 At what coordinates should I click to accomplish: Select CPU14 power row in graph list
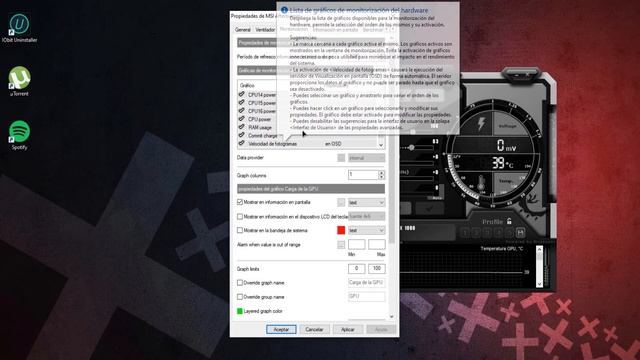click(262, 95)
